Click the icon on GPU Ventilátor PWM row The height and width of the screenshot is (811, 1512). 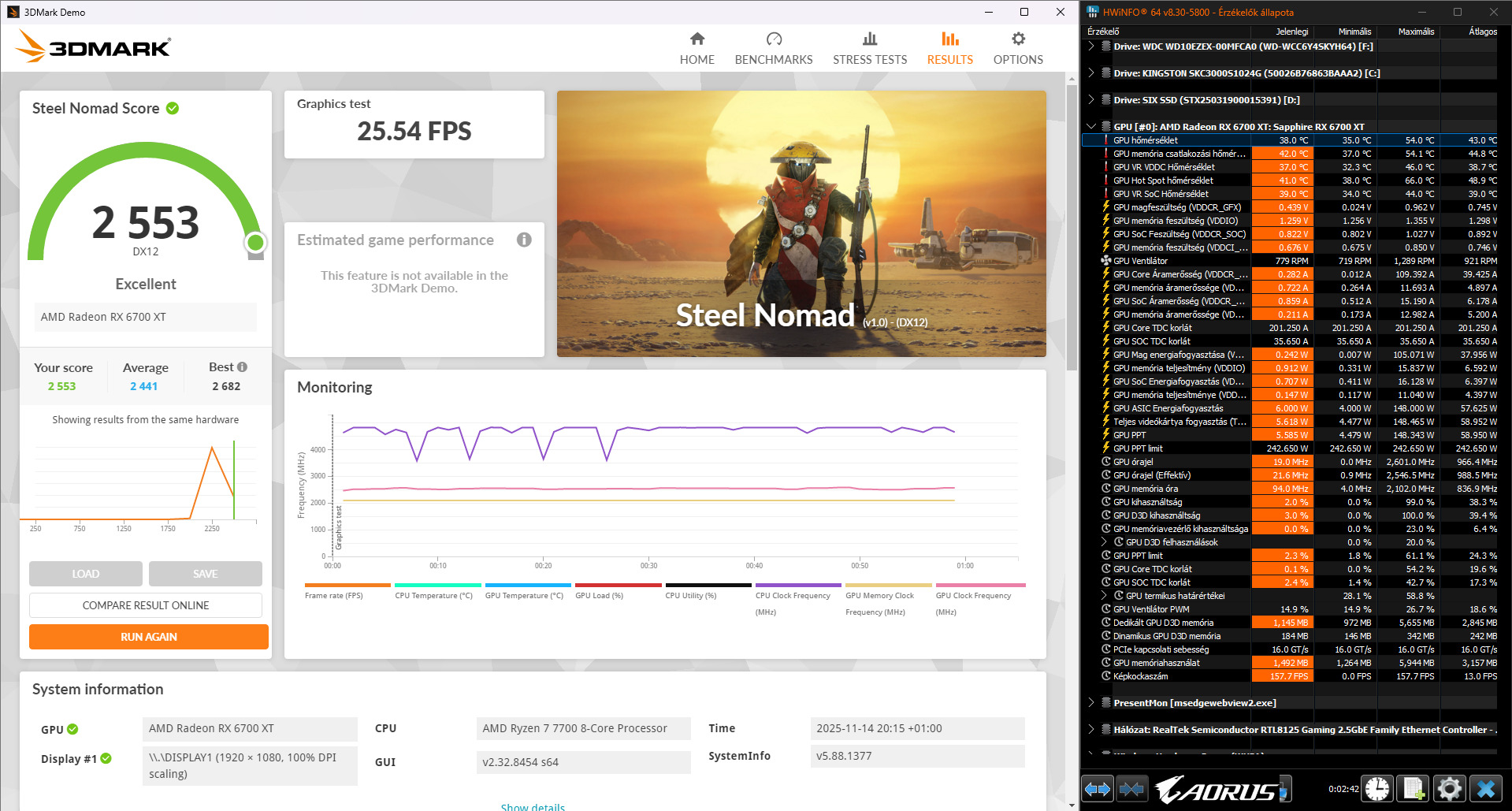click(x=1106, y=609)
